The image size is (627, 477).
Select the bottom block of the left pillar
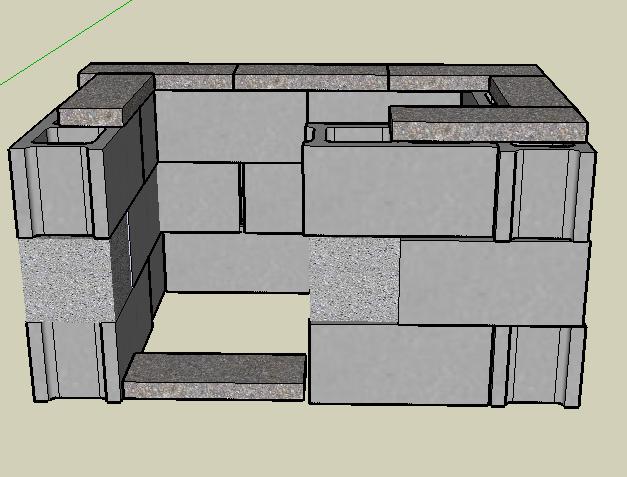click(65, 358)
